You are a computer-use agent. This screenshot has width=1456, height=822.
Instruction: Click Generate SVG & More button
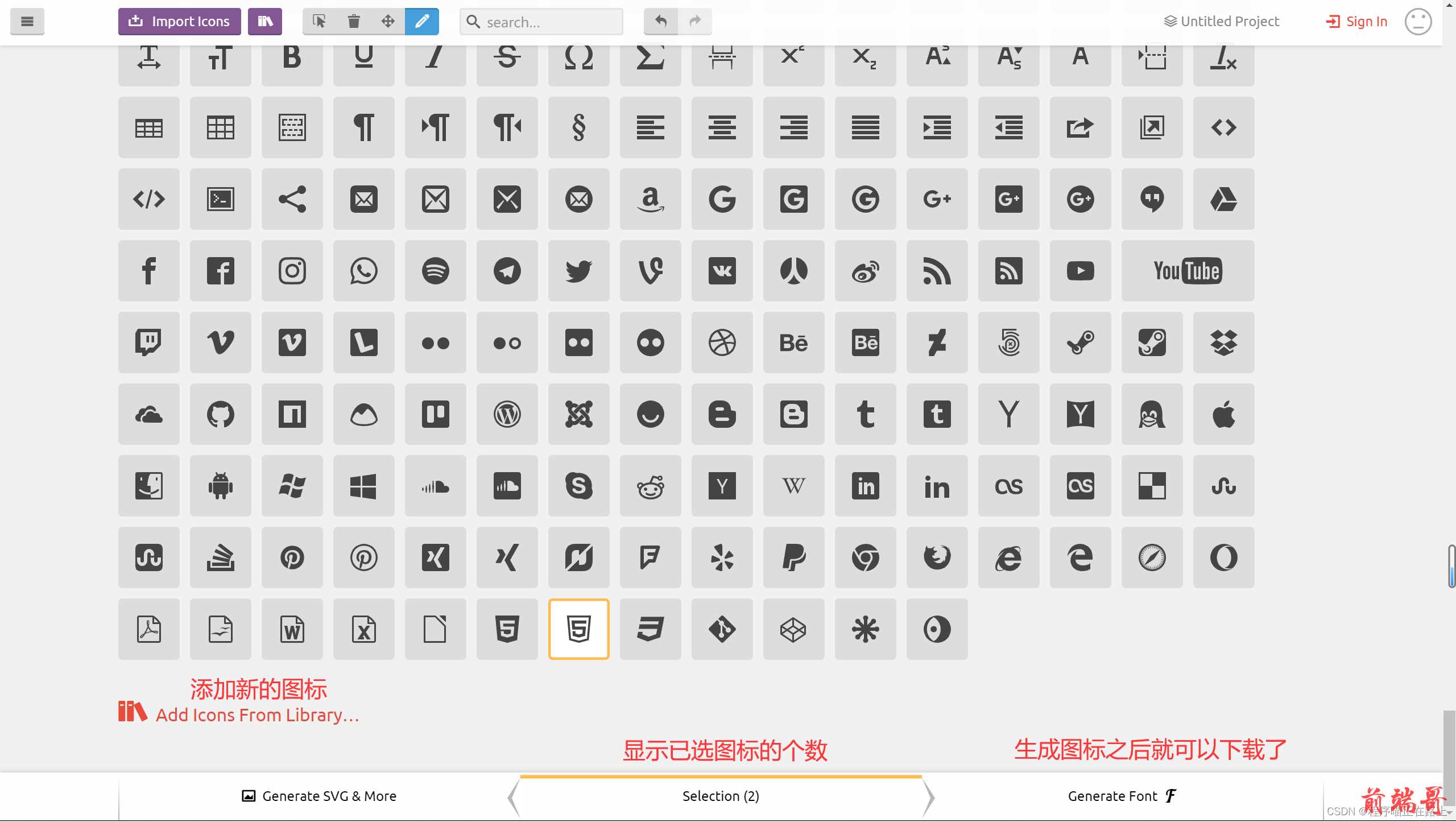pos(319,796)
